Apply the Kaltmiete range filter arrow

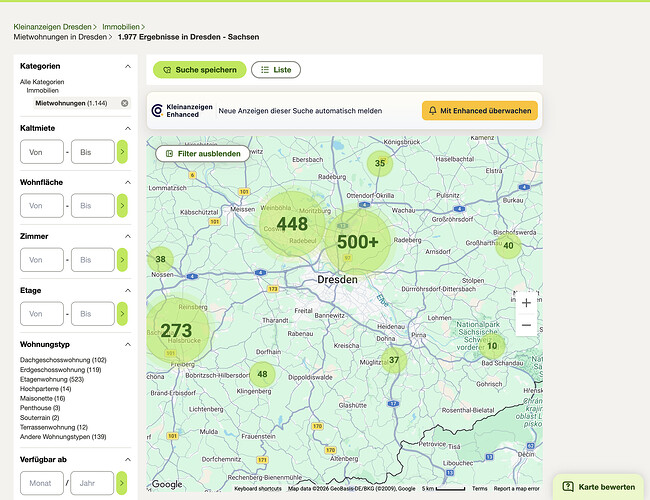(x=122, y=152)
